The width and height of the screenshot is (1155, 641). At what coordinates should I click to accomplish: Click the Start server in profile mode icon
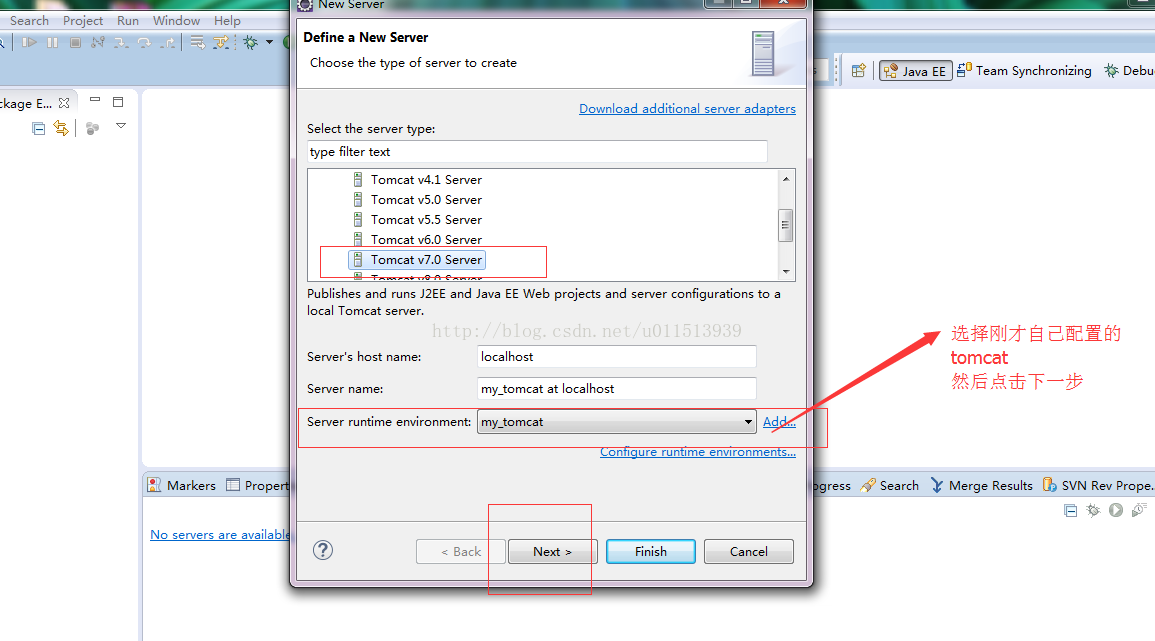[1139, 510]
